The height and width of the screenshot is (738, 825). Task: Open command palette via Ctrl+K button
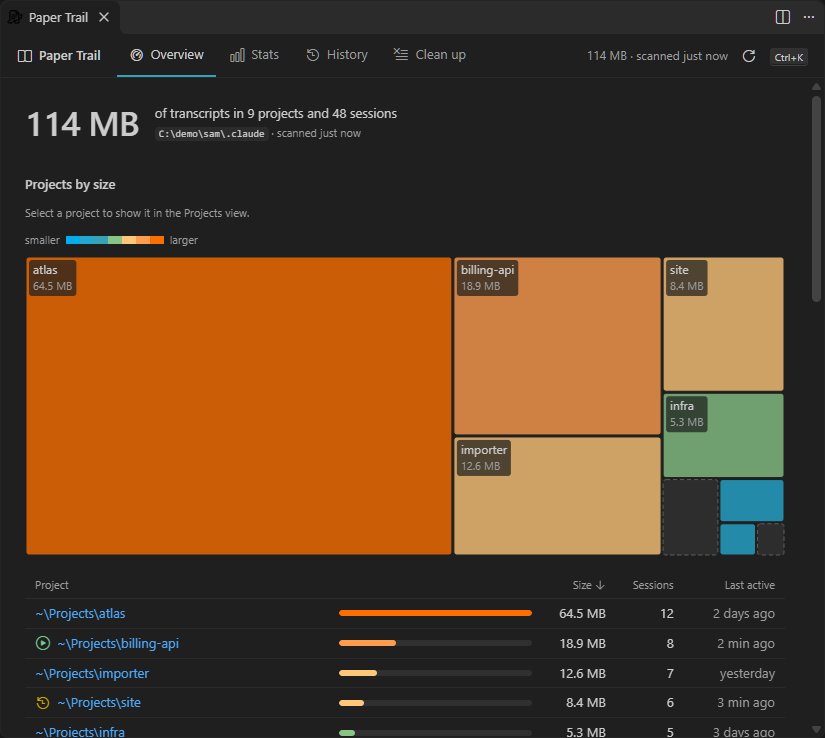coord(788,57)
